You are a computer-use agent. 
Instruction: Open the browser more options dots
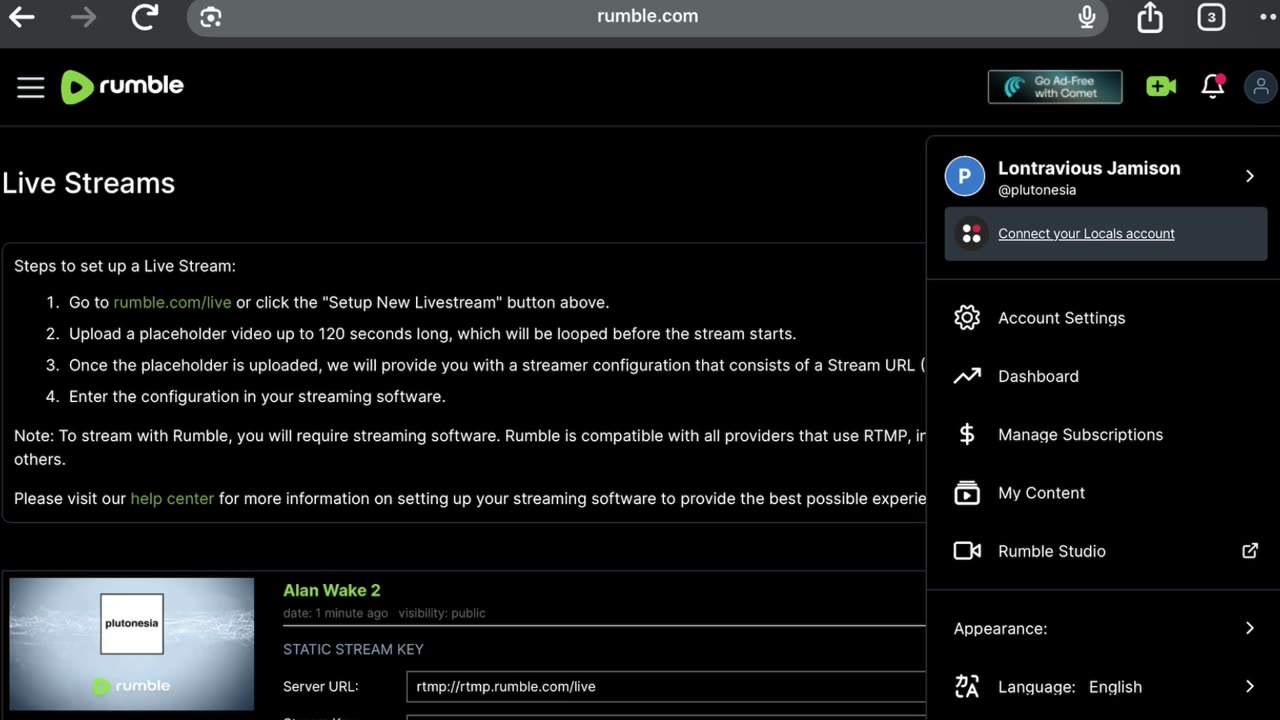tap(1268, 17)
